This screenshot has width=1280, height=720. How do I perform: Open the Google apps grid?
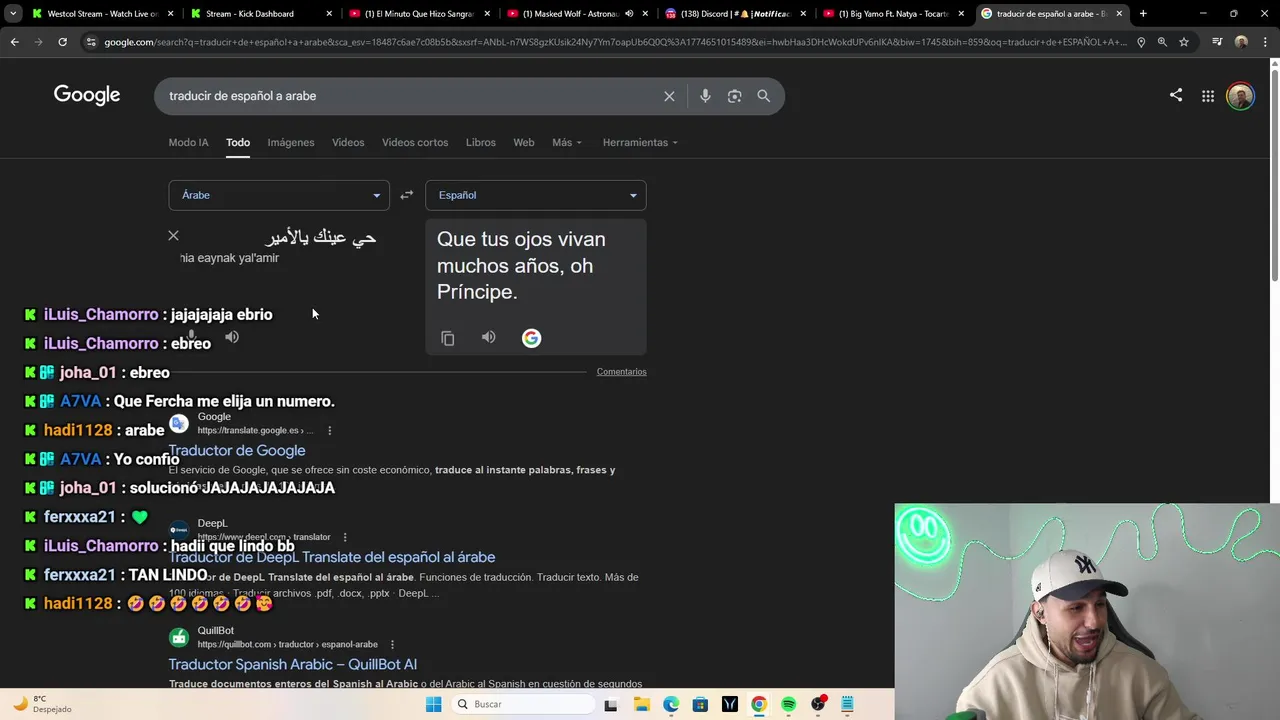[x=1208, y=96]
